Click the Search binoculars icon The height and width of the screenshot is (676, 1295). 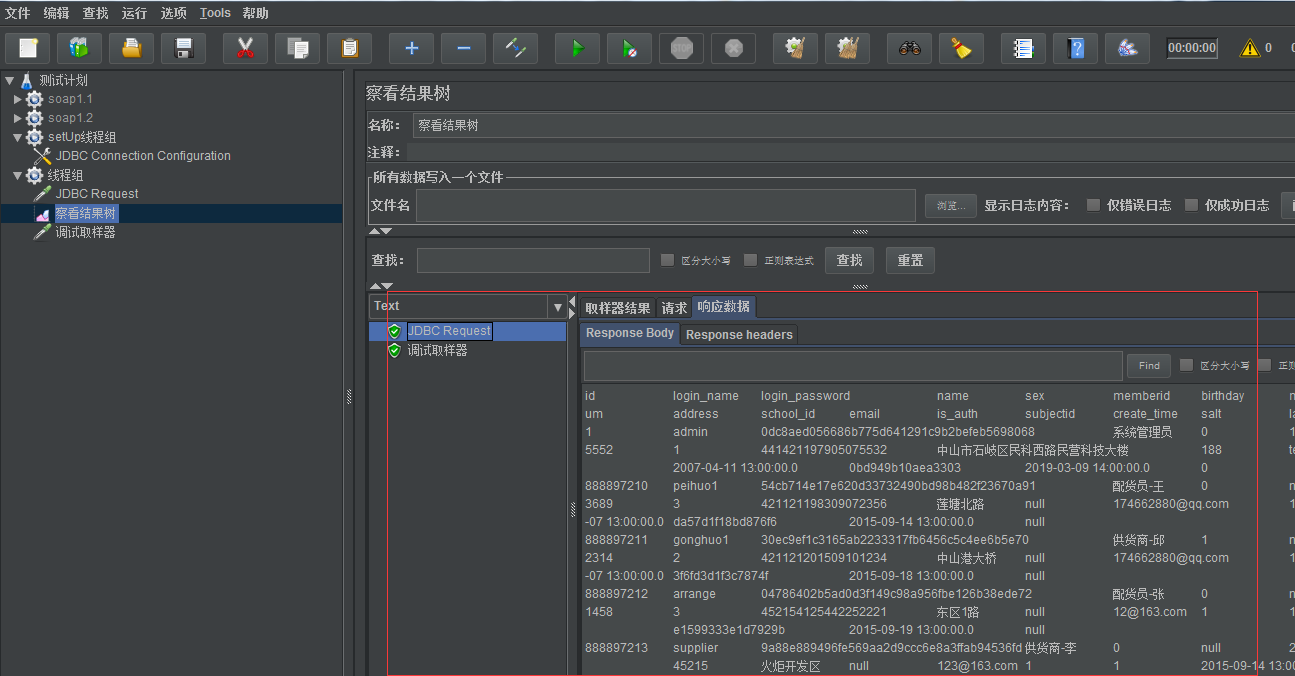pos(909,48)
